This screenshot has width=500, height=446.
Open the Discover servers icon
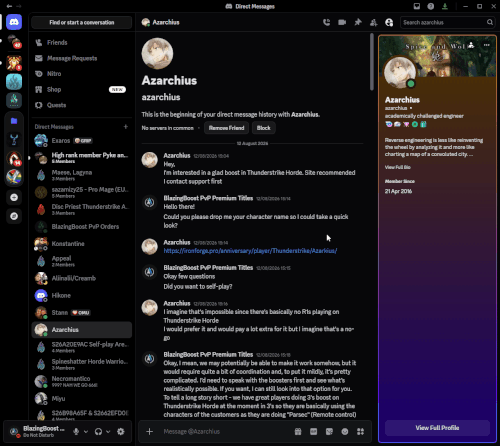14,216
